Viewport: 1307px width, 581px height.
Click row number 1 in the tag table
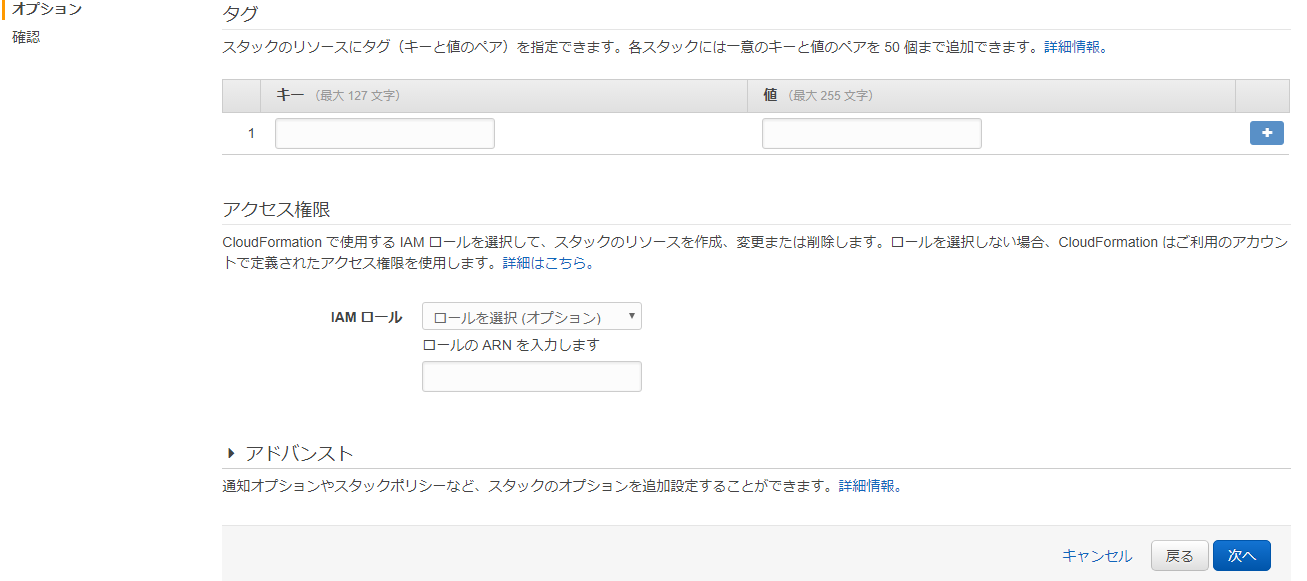251,132
